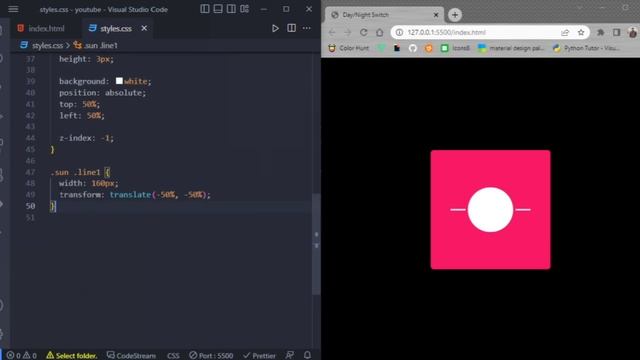Click the pink square container on the page
The image size is (640, 360).
(x=490, y=209)
